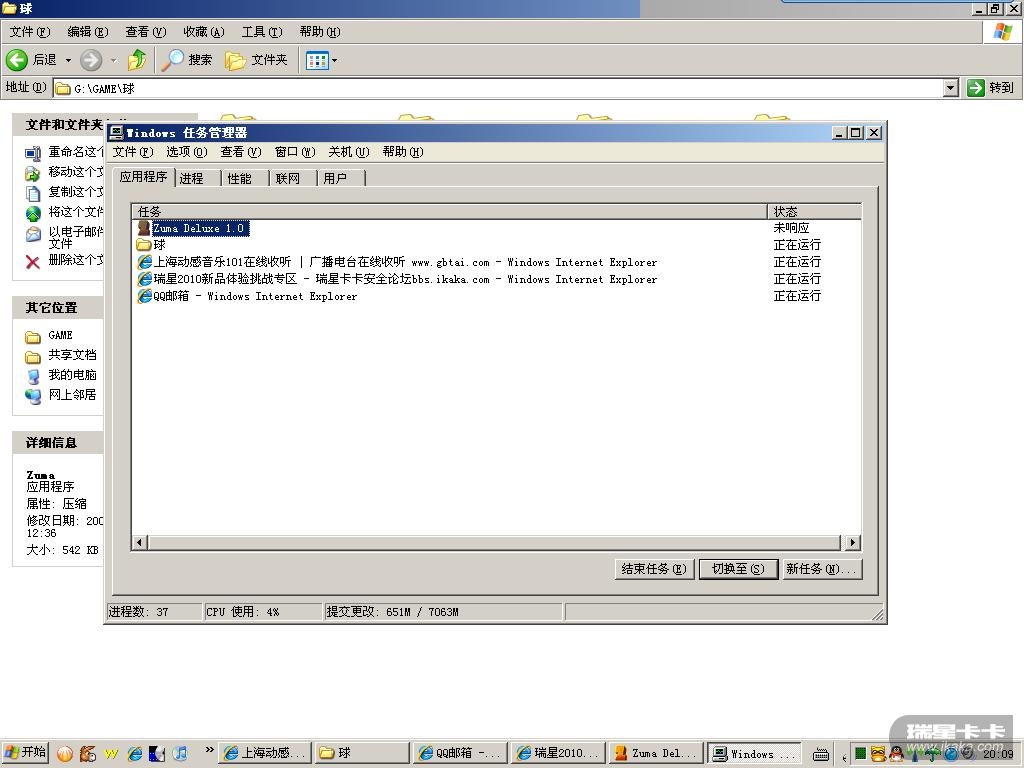Image resolution: width=1024 pixels, height=768 pixels.
Task: Select the 球 folder task in list
Action: (152, 245)
